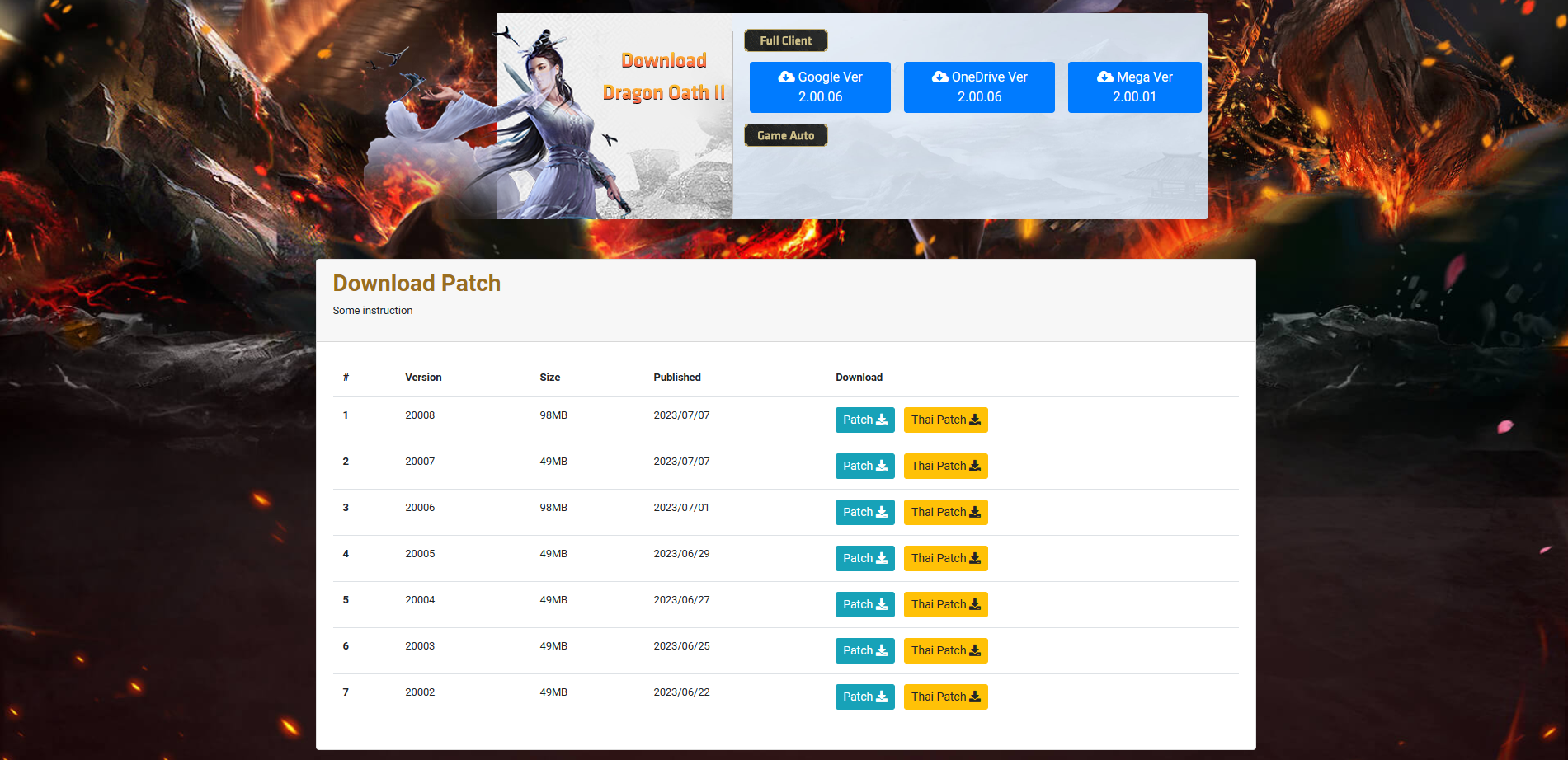This screenshot has width=1568, height=760.
Task: Download Thai Patch for version 20004
Action: pyautogui.click(x=945, y=604)
